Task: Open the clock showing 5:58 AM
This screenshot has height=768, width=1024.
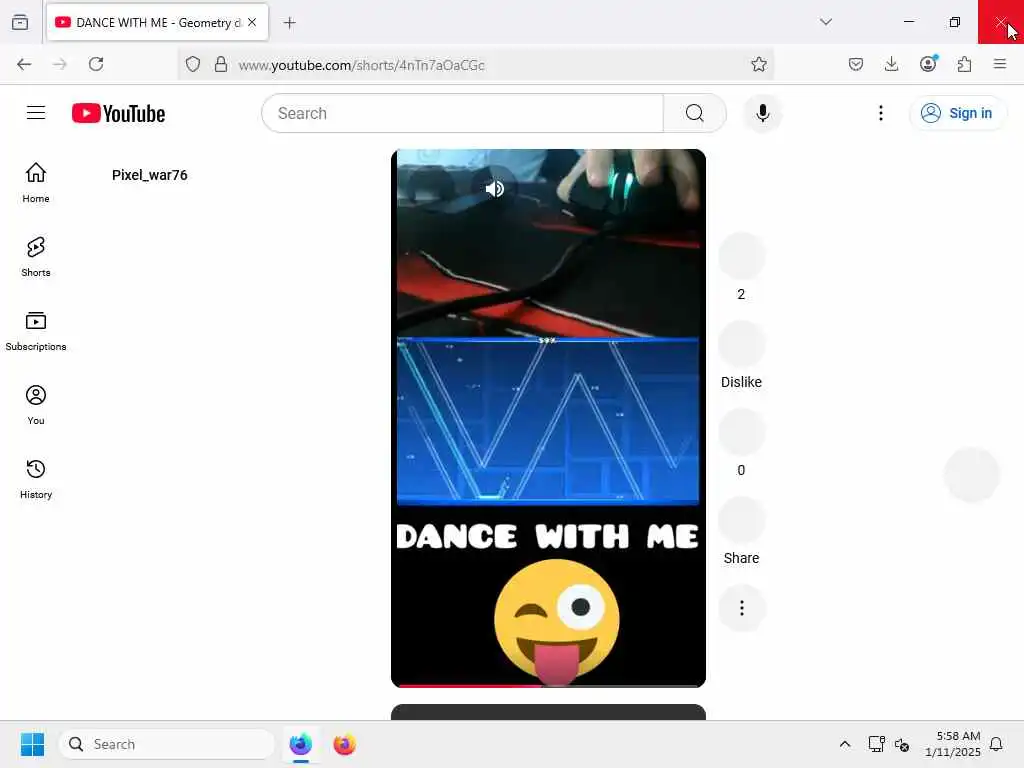Action: tap(953, 744)
